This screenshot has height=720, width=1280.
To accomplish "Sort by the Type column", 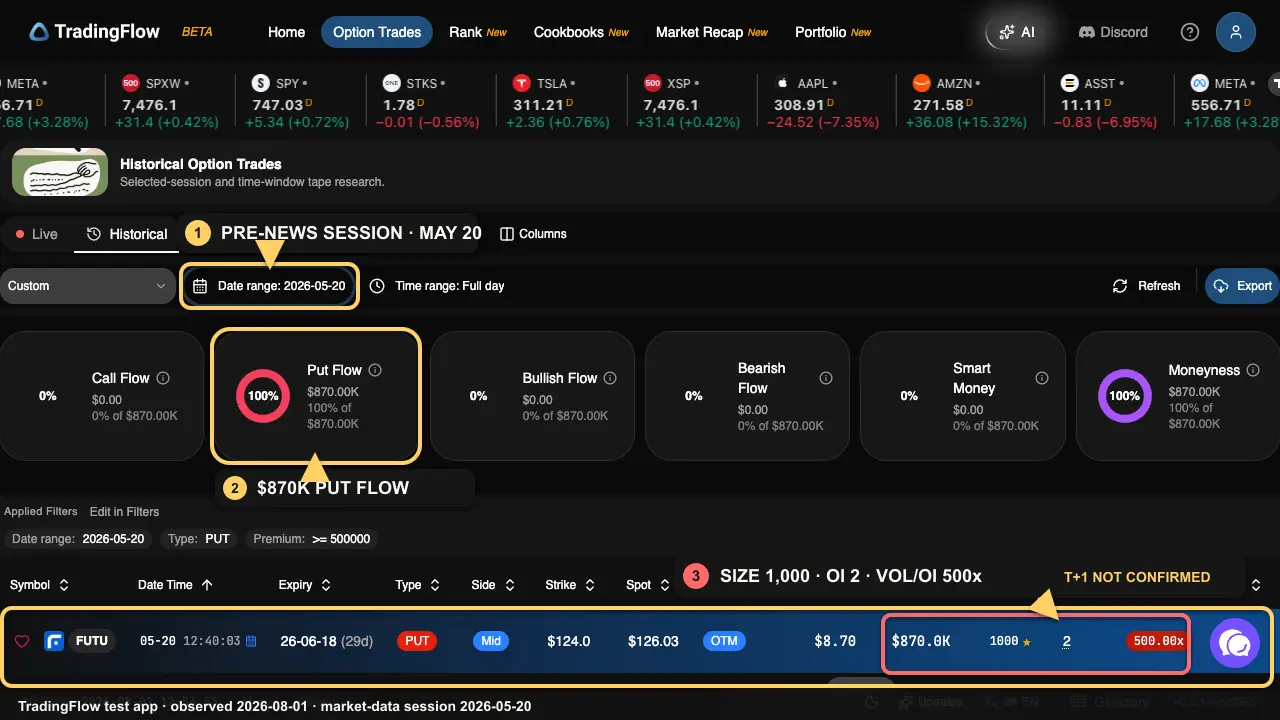I will [x=417, y=585].
